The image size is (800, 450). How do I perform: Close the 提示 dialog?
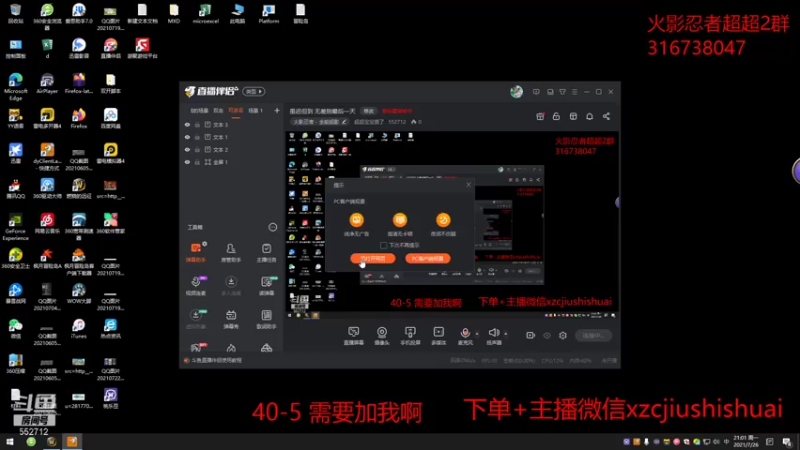pyautogui.click(x=469, y=185)
